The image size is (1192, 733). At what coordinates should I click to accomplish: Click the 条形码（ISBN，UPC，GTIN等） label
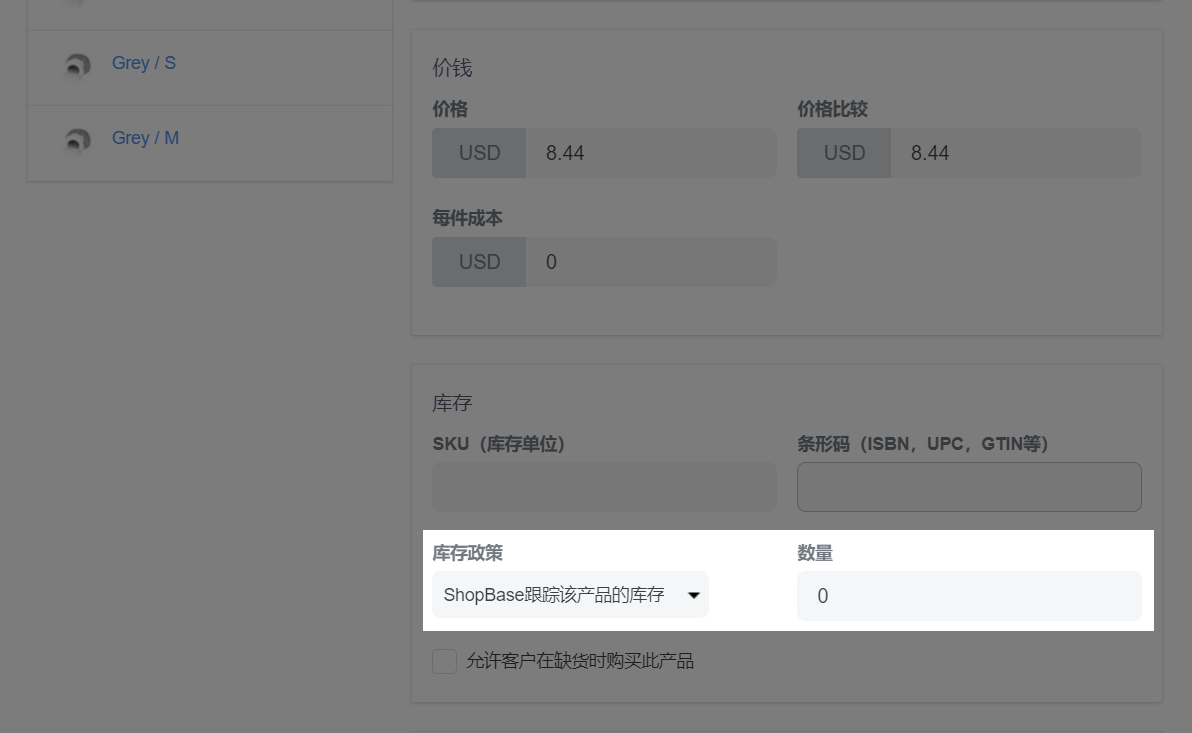[x=922, y=443]
